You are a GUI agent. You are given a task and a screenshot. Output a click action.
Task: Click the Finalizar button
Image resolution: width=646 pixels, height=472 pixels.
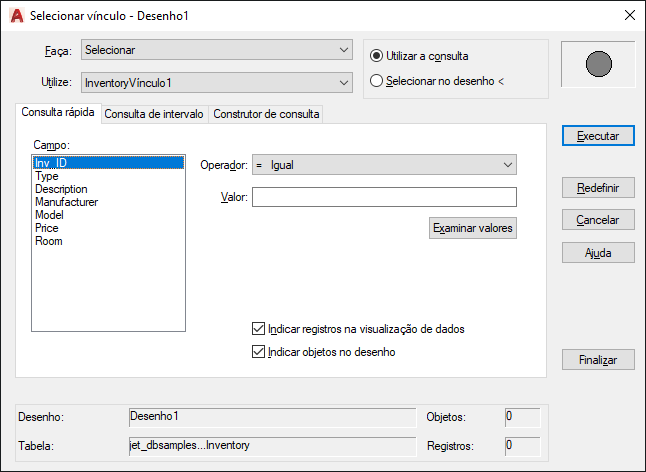tap(598, 360)
